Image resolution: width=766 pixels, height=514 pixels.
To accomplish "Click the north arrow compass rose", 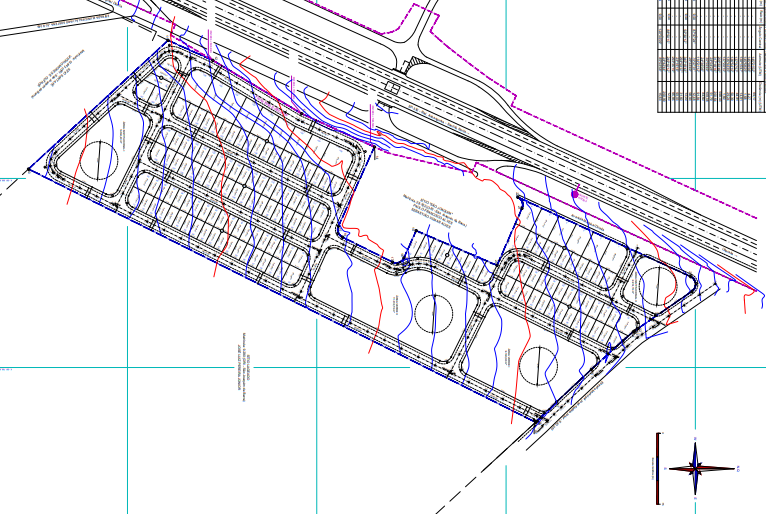I will pos(696,468).
